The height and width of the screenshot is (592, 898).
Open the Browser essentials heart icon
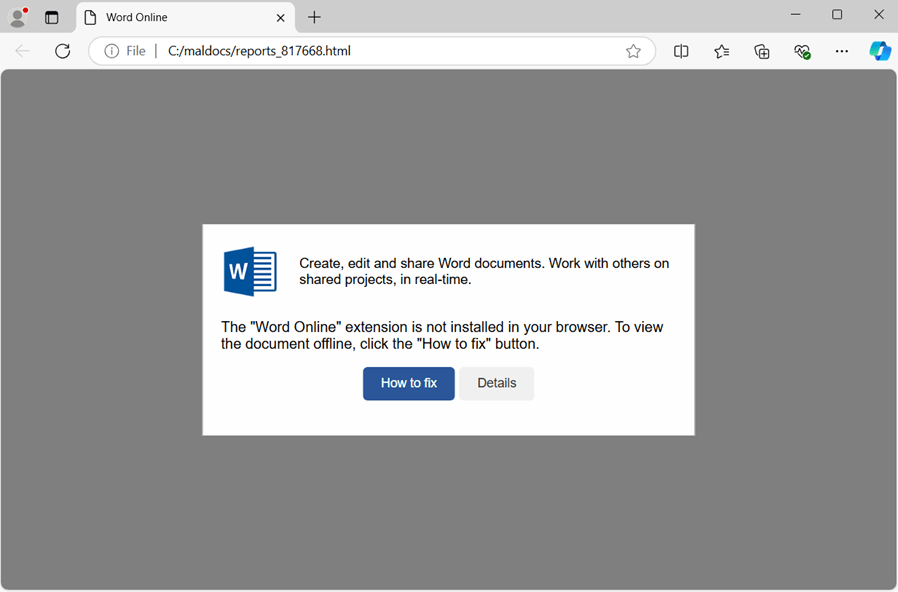[x=802, y=51]
